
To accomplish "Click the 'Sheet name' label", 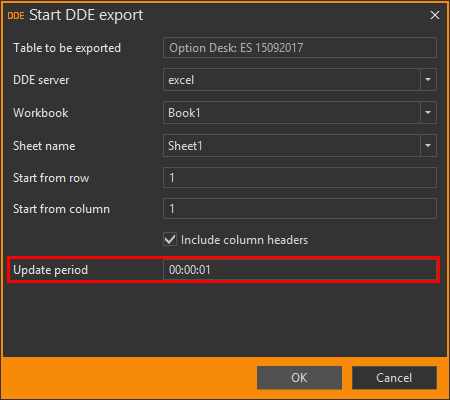I will click(44, 146).
